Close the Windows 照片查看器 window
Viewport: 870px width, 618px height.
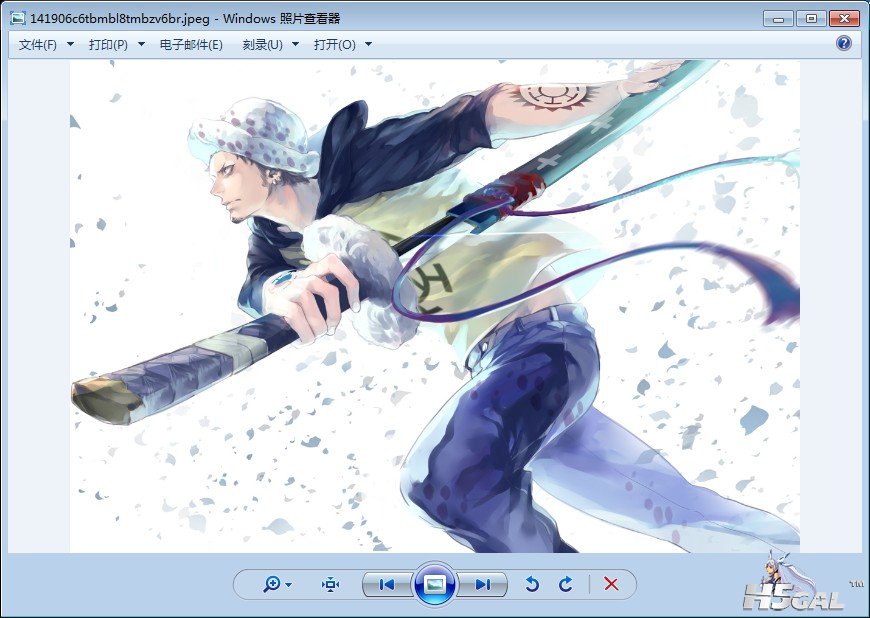[x=844, y=18]
